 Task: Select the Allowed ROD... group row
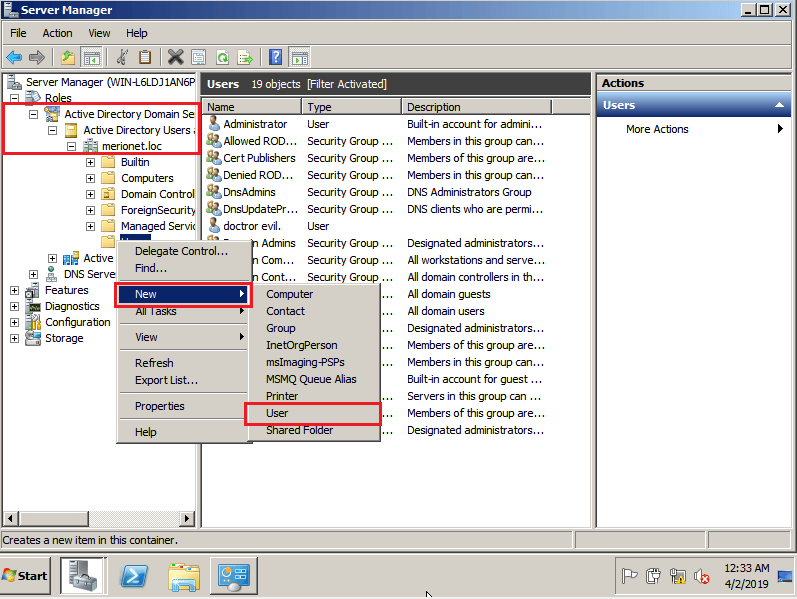(376, 141)
